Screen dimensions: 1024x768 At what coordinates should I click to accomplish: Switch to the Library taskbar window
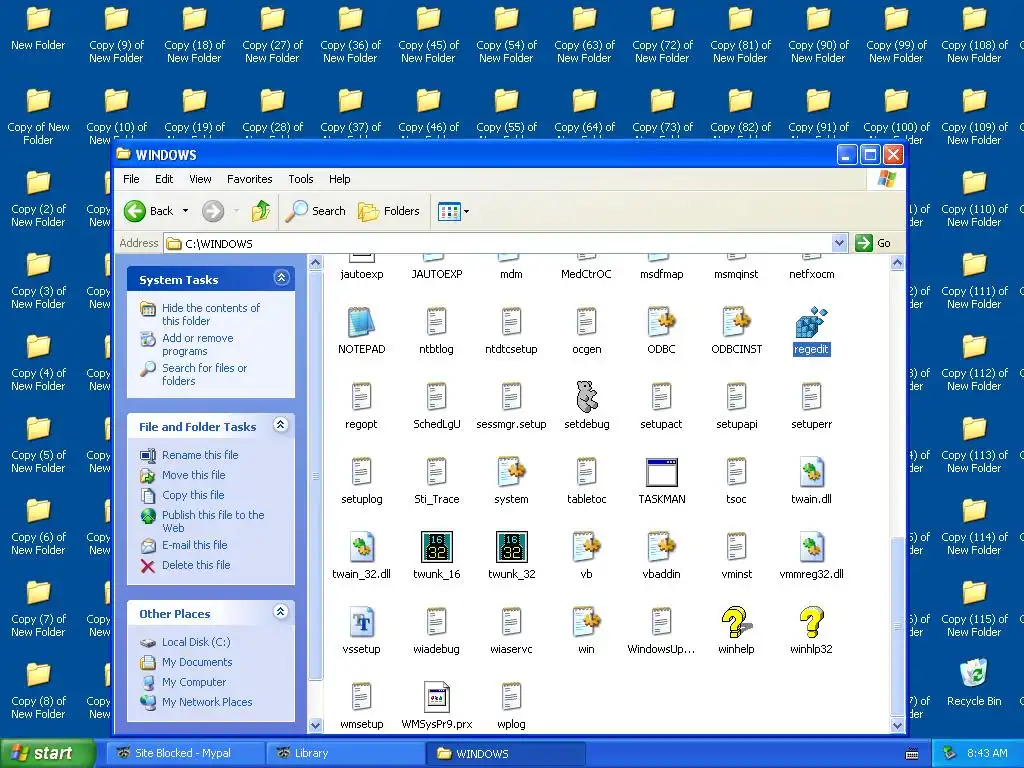click(x=345, y=753)
